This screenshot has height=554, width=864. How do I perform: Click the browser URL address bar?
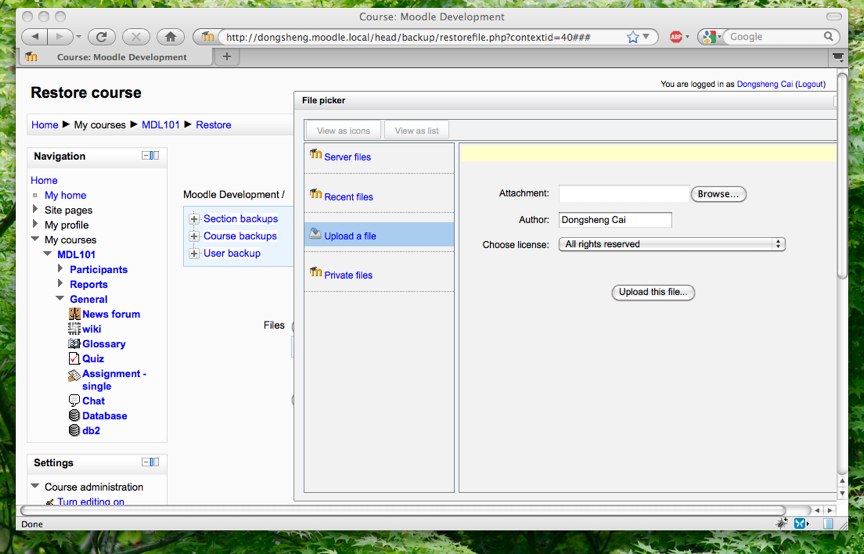[422, 37]
